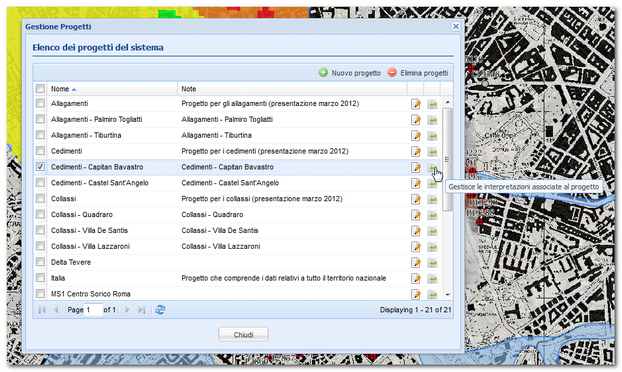Edit the Delta Tevere project icon
The height and width of the screenshot is (372, 622).
(416, 263)
